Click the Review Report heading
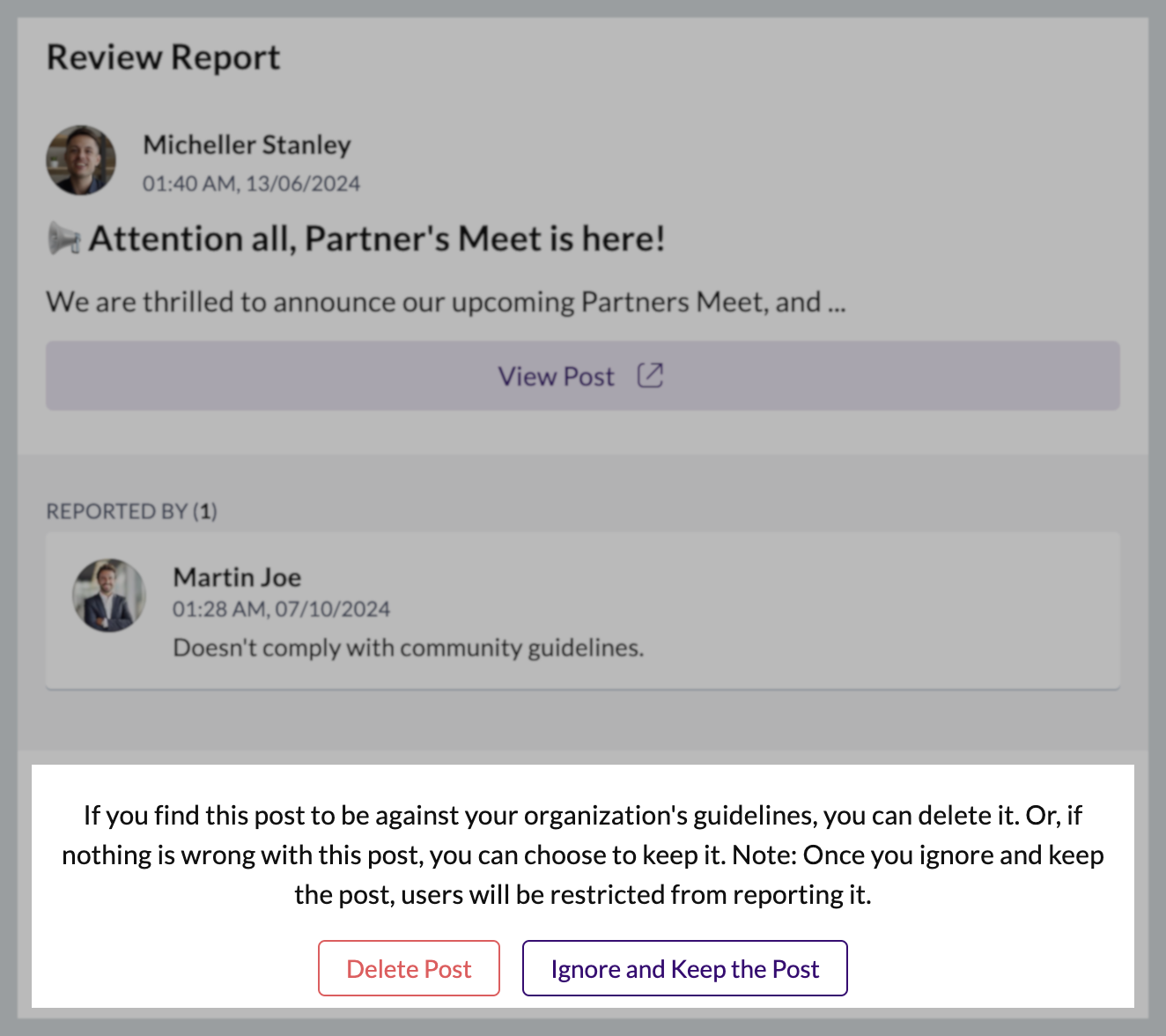This screenshot has height=1036, width=1166. [x=163, y=57]
